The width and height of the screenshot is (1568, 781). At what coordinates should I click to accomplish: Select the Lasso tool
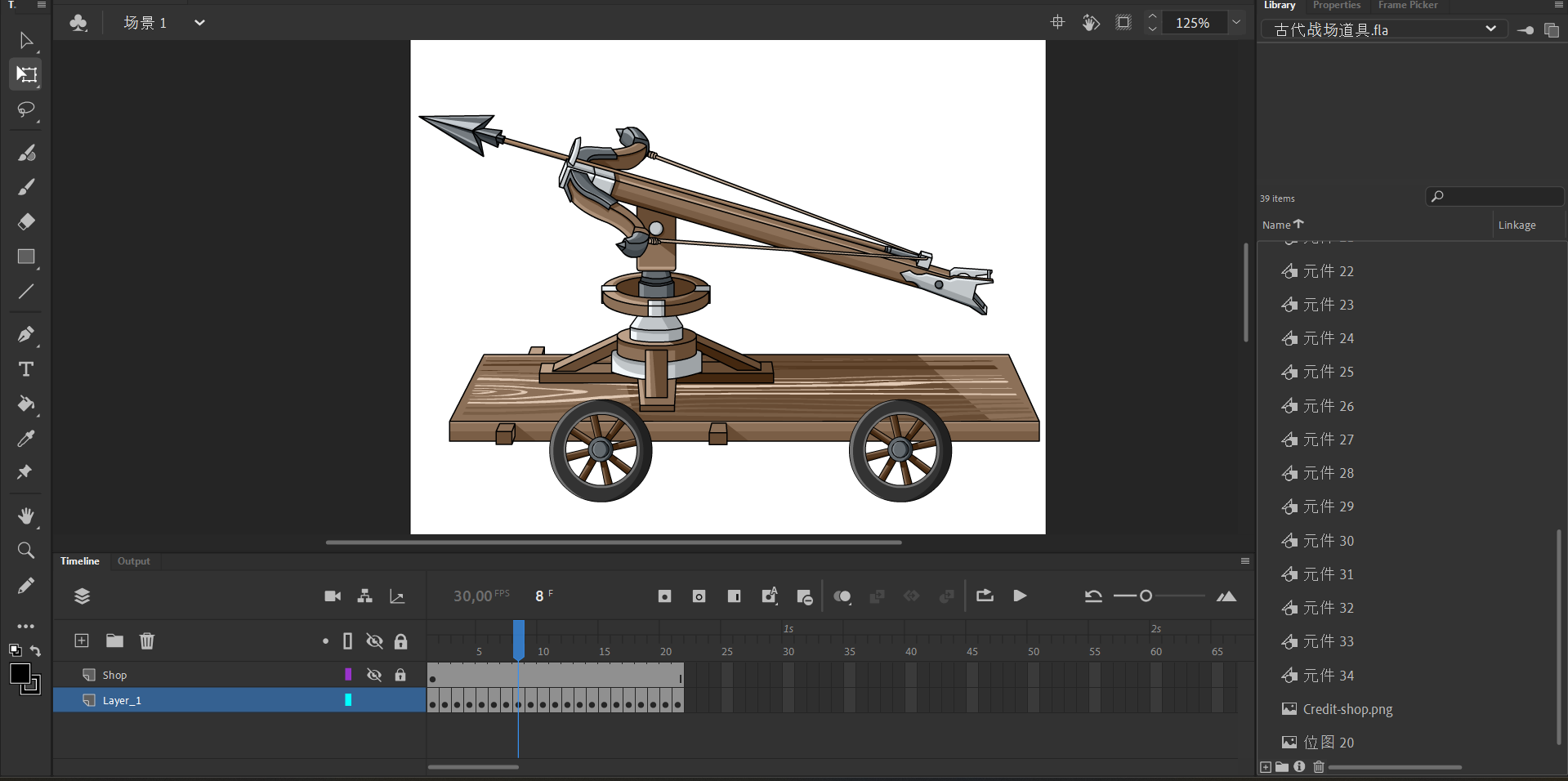coord(26,109)
